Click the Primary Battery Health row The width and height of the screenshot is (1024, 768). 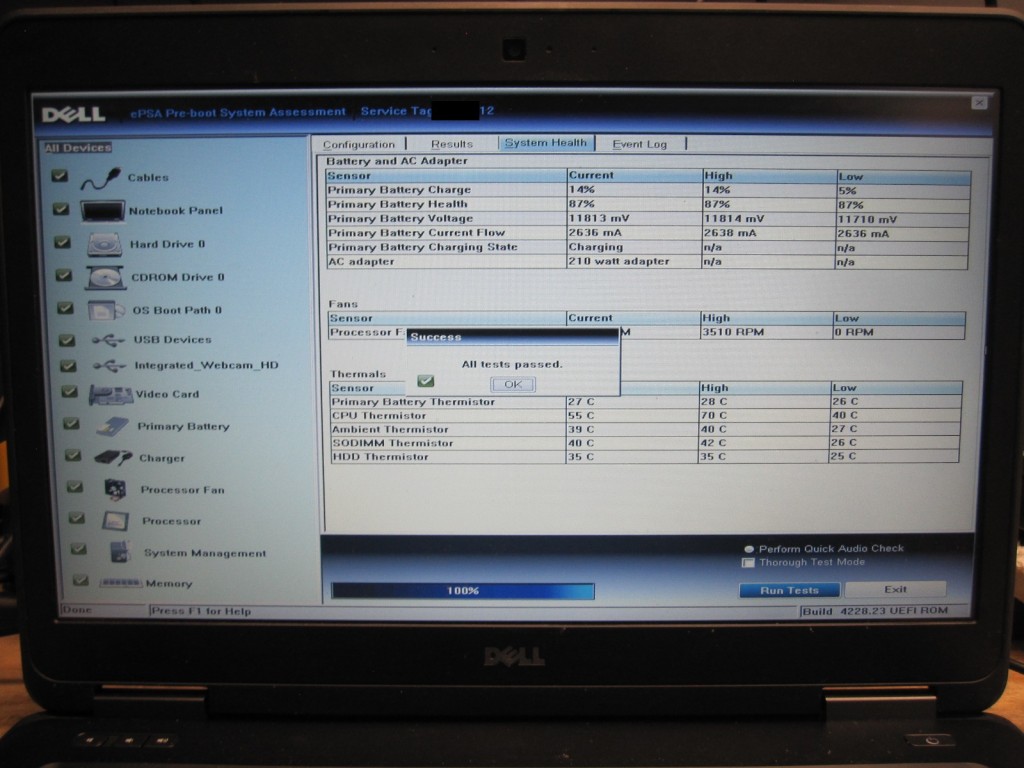(x=647, y=204)
